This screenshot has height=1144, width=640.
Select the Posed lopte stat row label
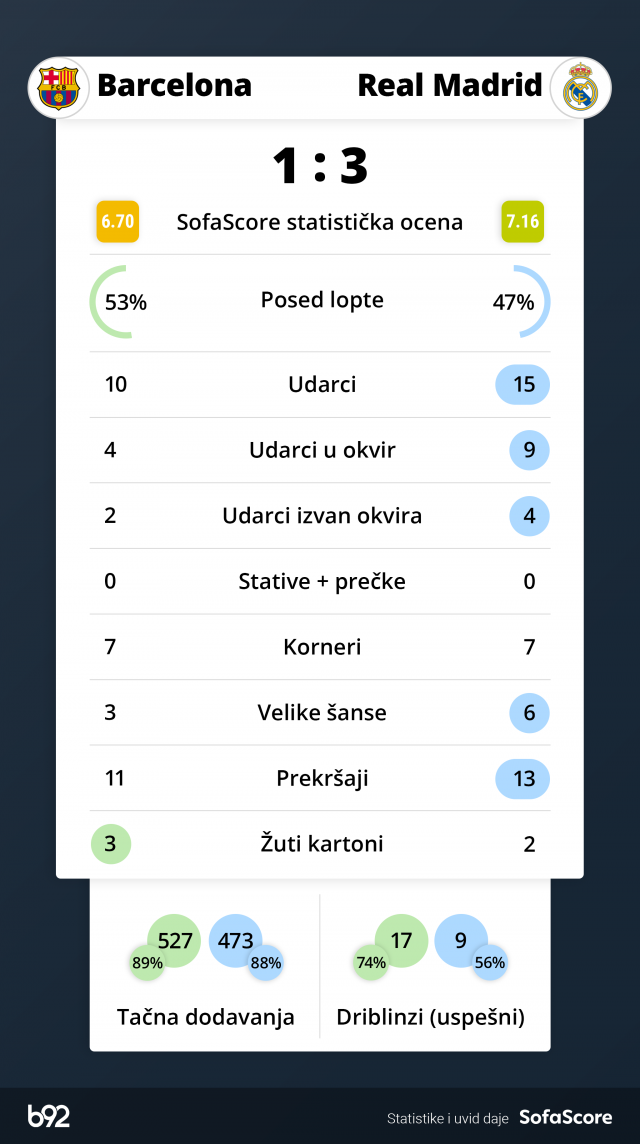tap(322, 300)
